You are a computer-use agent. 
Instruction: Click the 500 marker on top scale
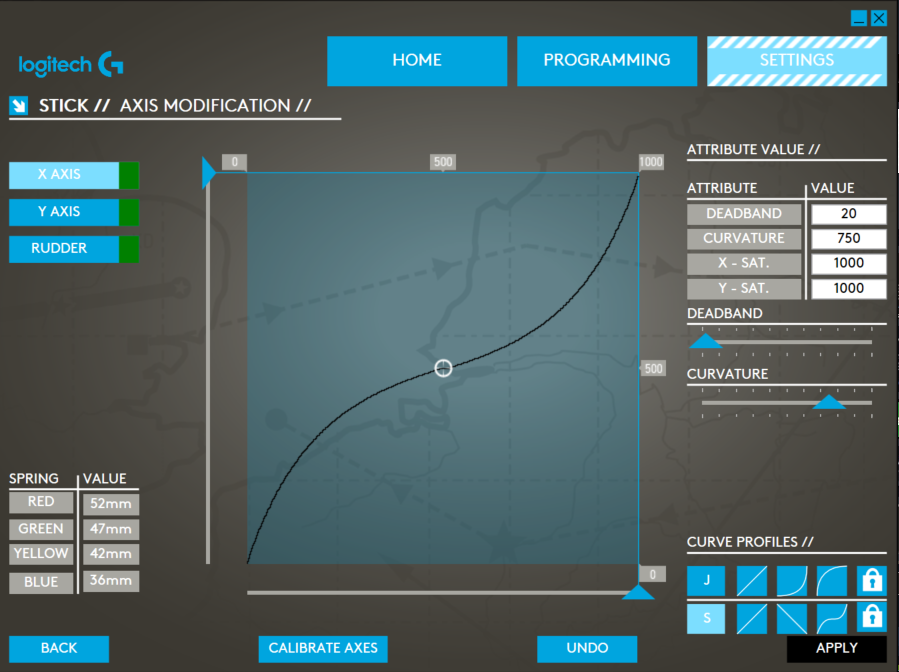point(443,162)
